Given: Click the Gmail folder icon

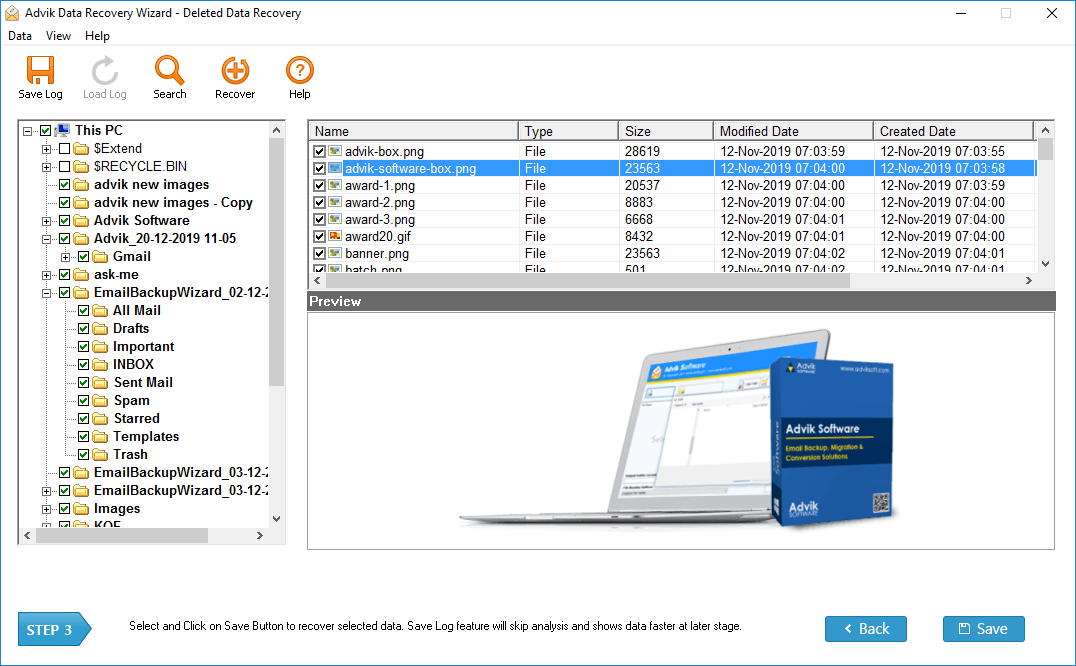Looking at the screenshot, I should tap(101, 257).
